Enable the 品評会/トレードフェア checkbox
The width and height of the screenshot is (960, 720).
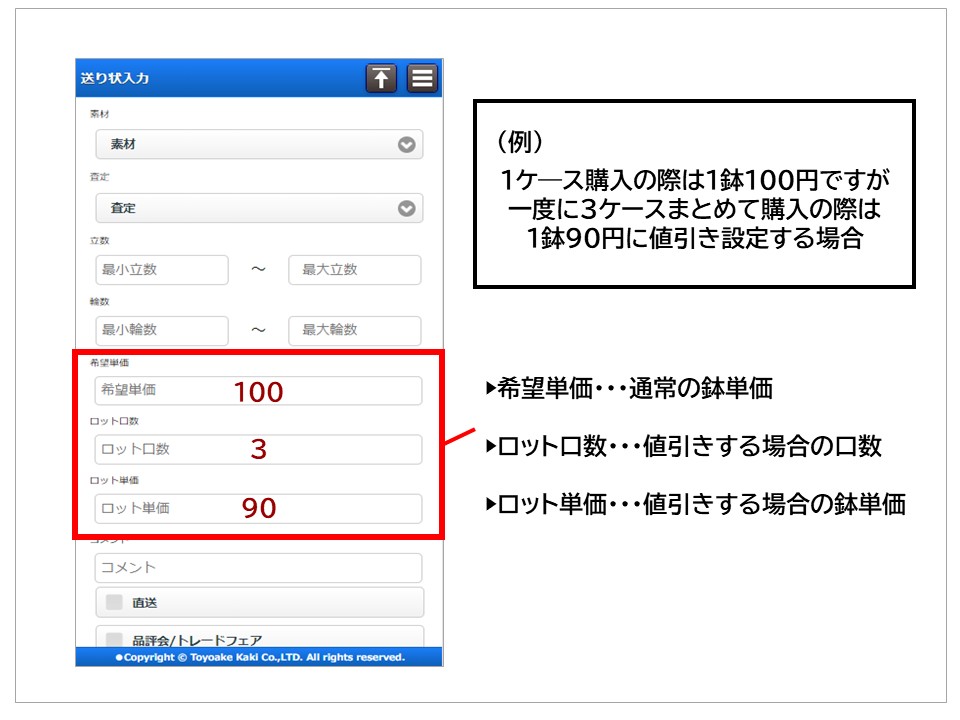coord(115,639)
